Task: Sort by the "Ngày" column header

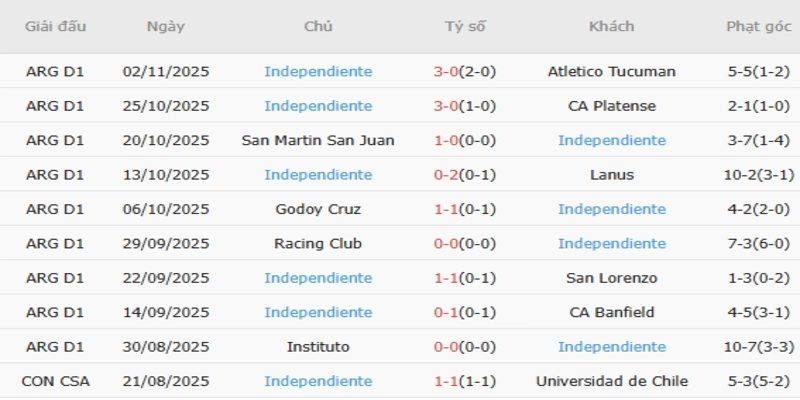Action: (x=165, y=27)
